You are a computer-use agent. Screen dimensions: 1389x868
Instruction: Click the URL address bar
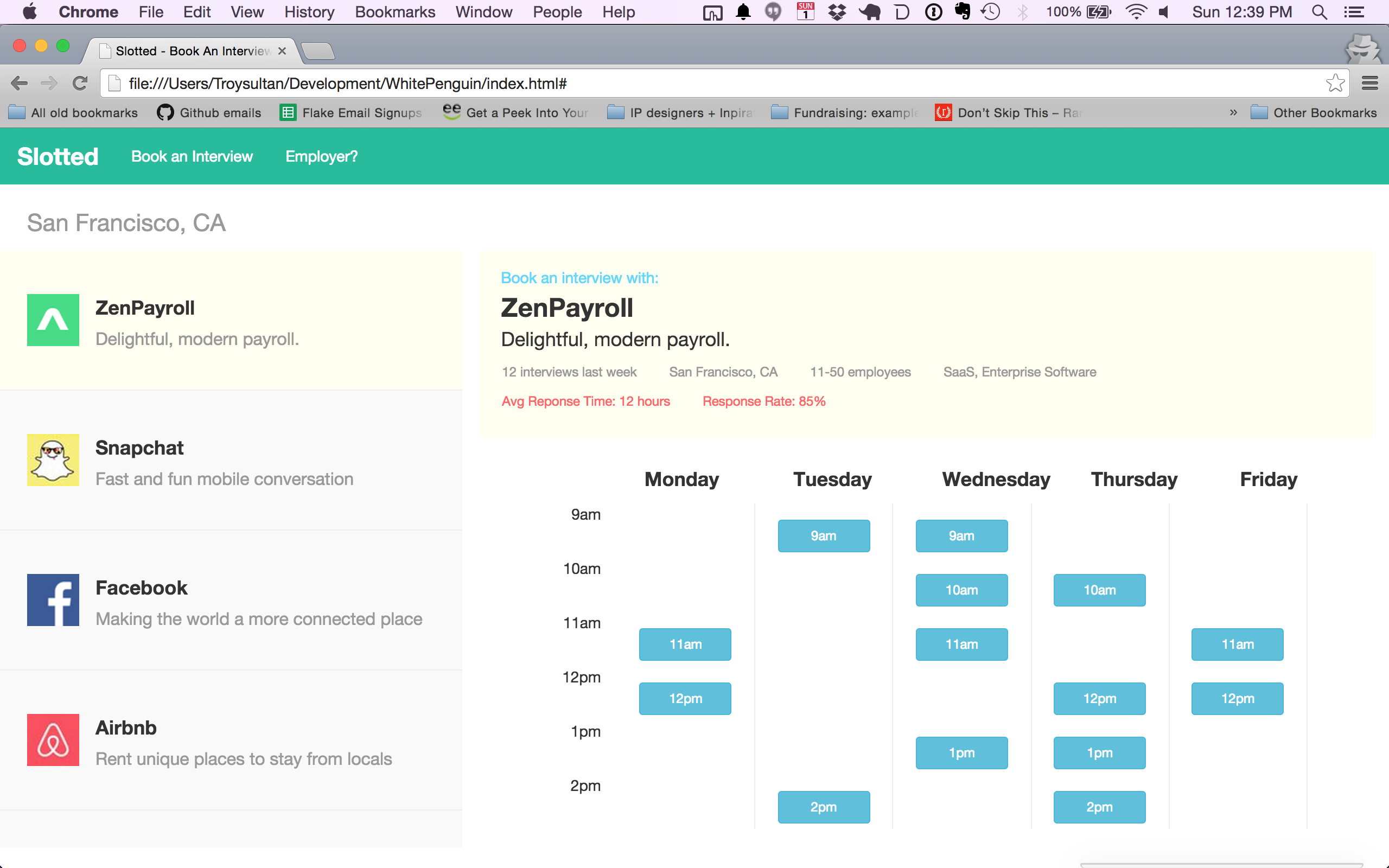coord(689,84)
